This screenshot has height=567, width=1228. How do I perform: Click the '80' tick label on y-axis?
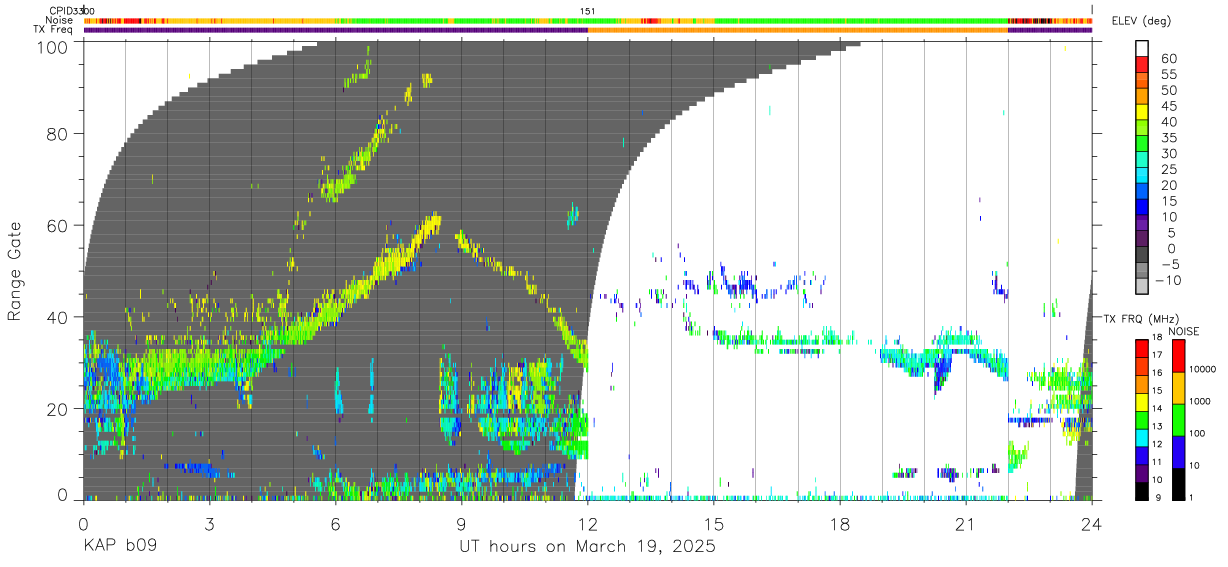click(x=59, y=133)
